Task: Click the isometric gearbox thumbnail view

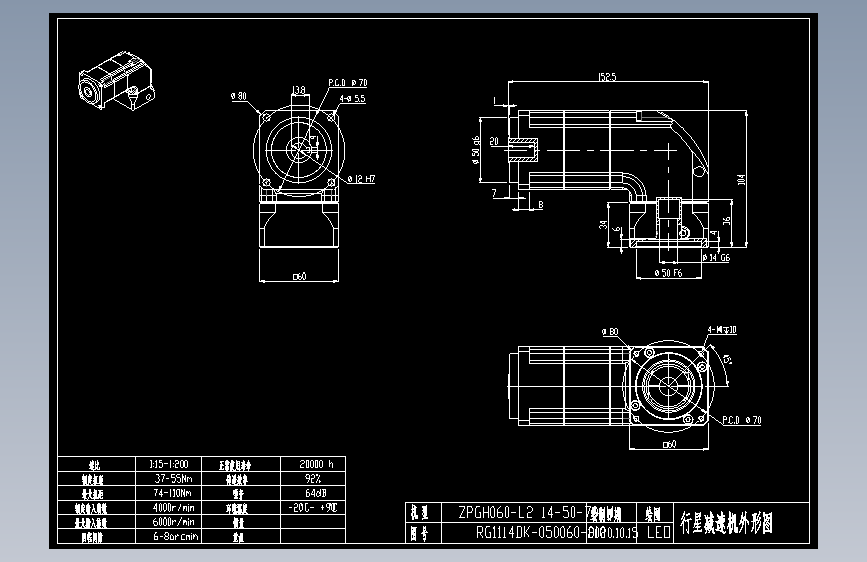Action: (116, 80)
